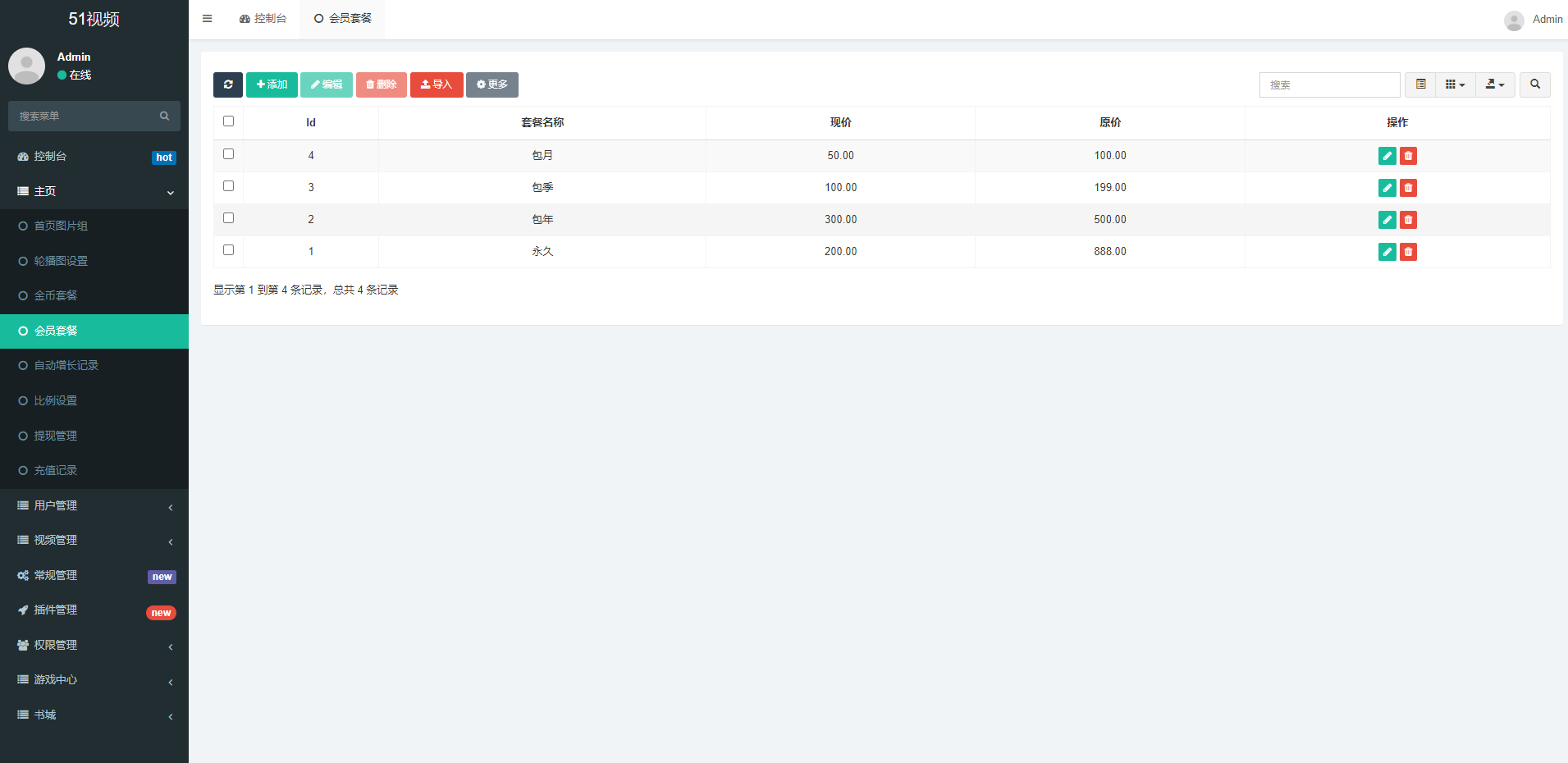Click the red 导入 button

pos(437,85)
